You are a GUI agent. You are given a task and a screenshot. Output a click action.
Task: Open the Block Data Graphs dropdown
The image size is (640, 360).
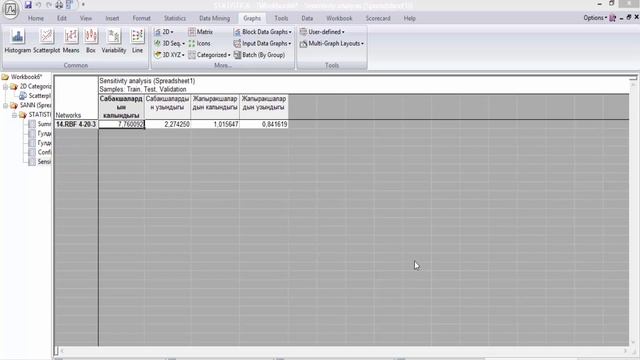262,32
